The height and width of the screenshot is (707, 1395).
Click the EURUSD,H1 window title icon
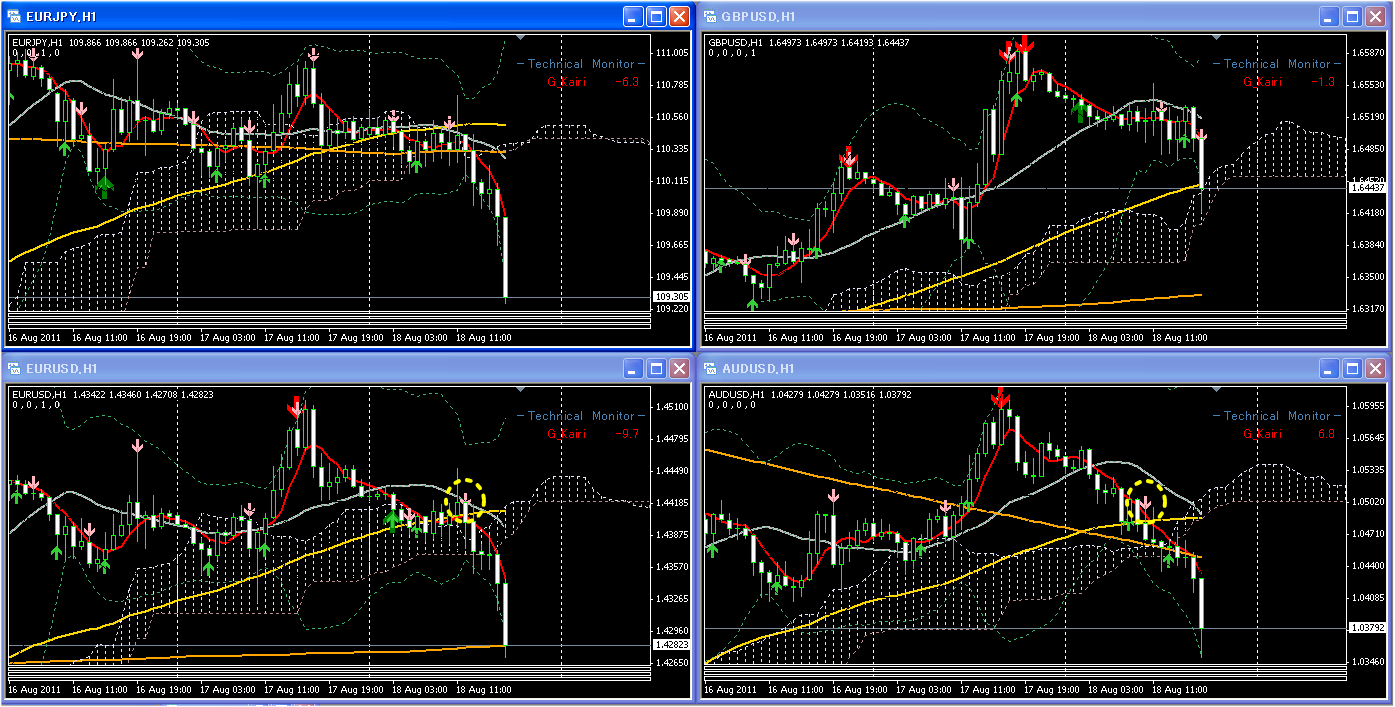click(15, 369)
